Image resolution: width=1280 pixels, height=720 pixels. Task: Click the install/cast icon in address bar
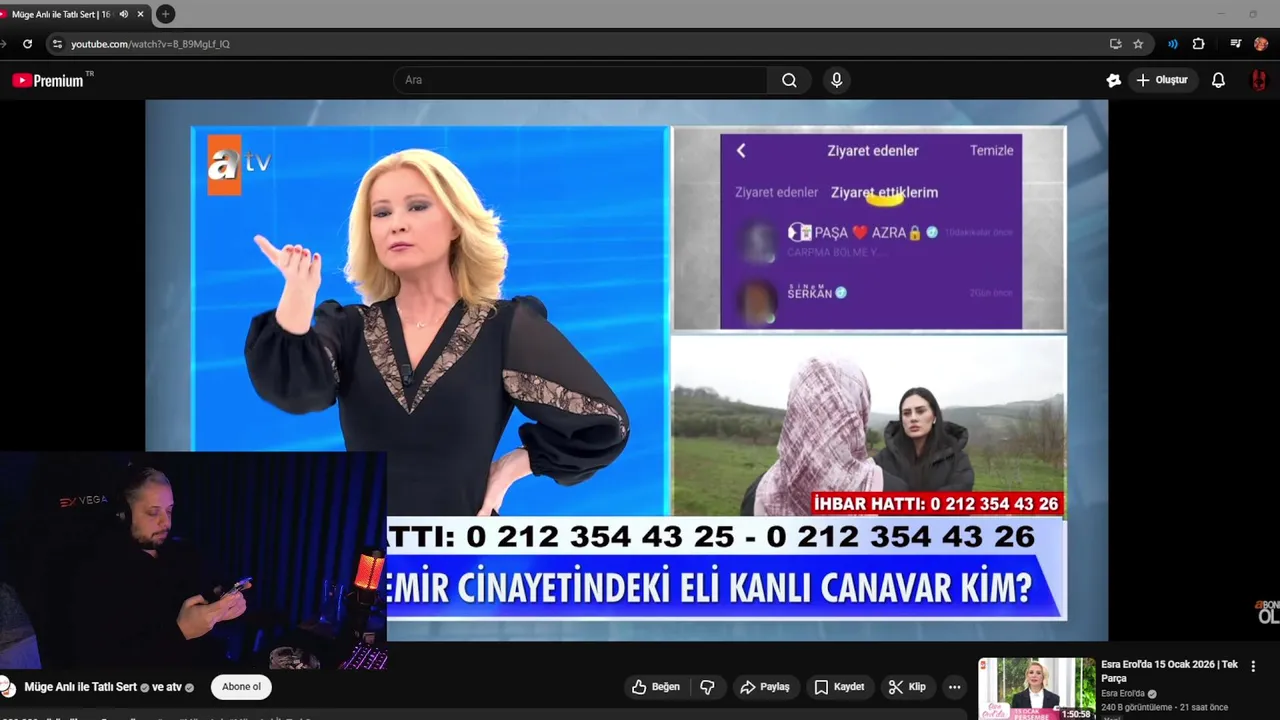1115,44
